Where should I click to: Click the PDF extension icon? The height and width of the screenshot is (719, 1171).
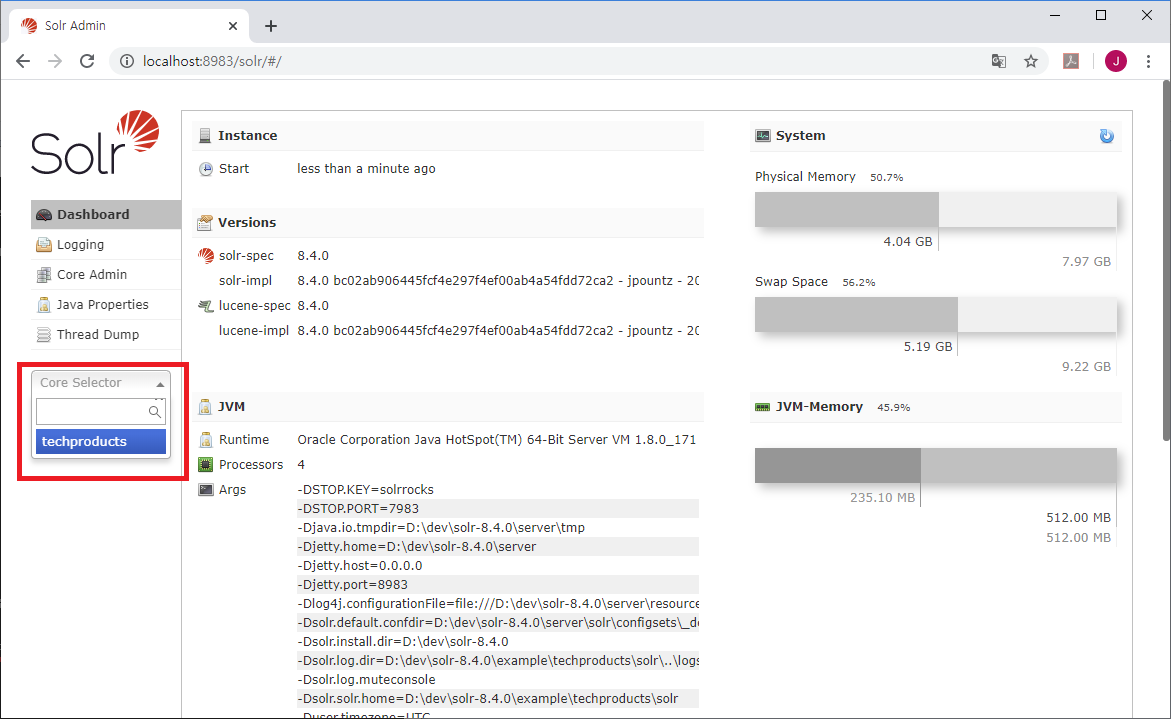pos(1071,61)
